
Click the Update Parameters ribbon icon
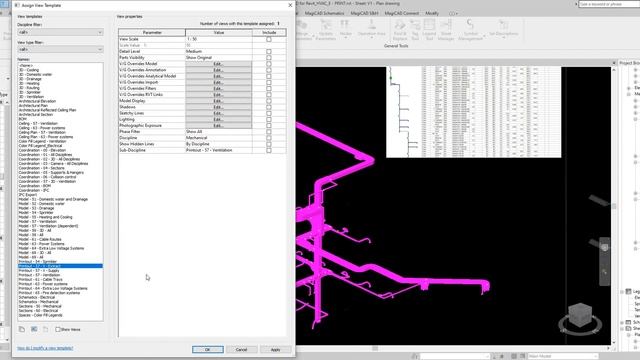tap(326, 30)
